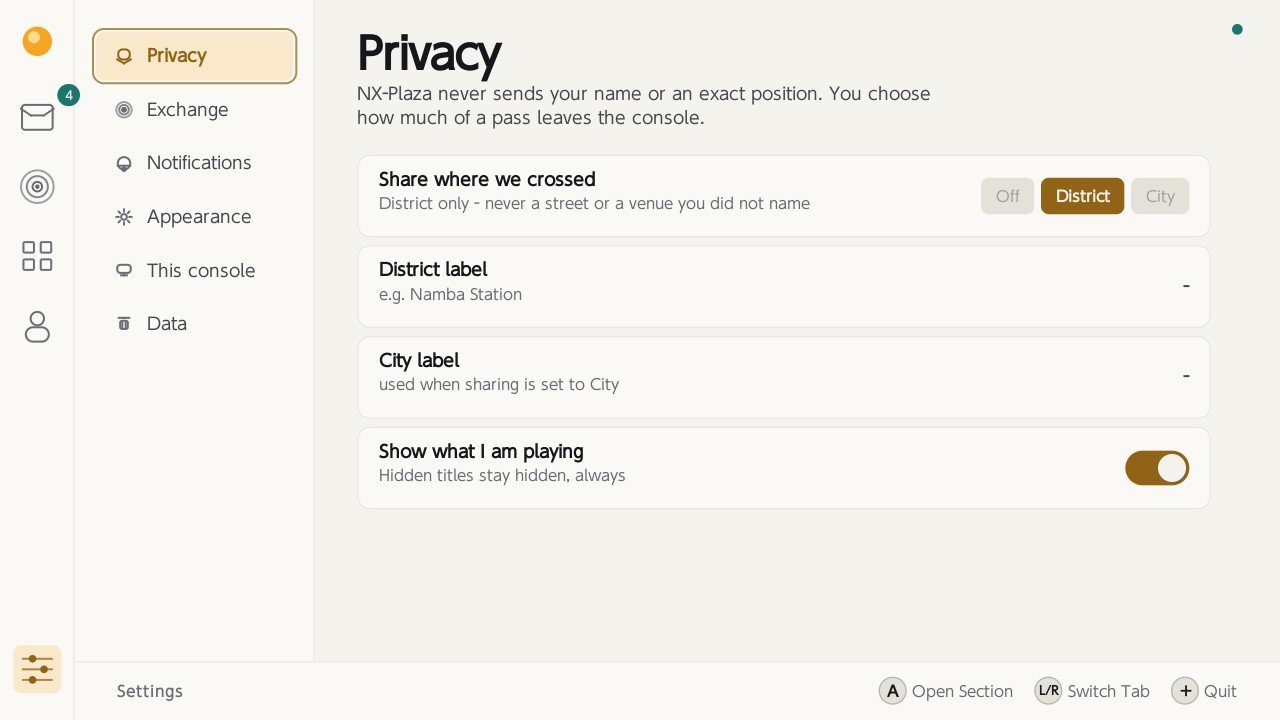
Task: Open the radar target sidebar icon
Action: (37, 187)
